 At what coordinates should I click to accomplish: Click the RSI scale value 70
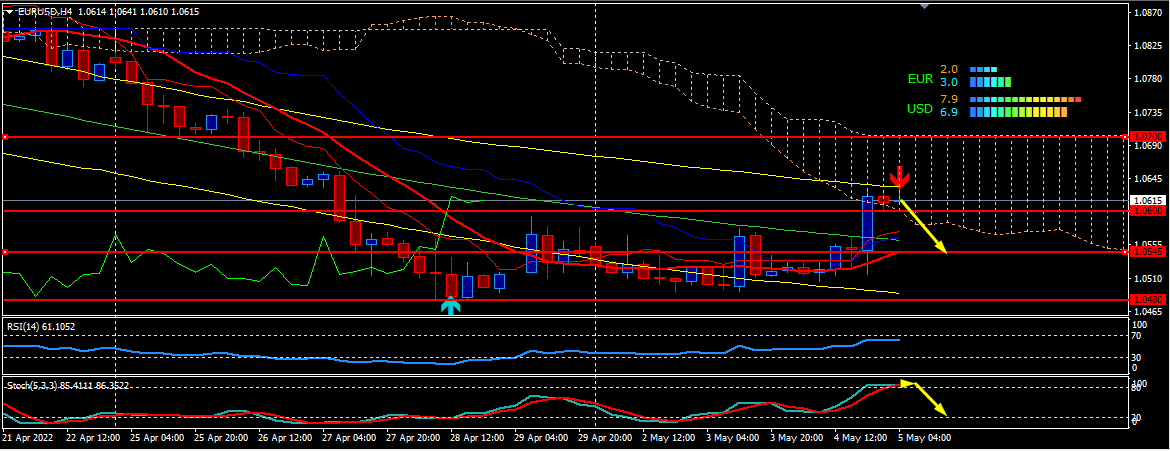click(1138, 336)
